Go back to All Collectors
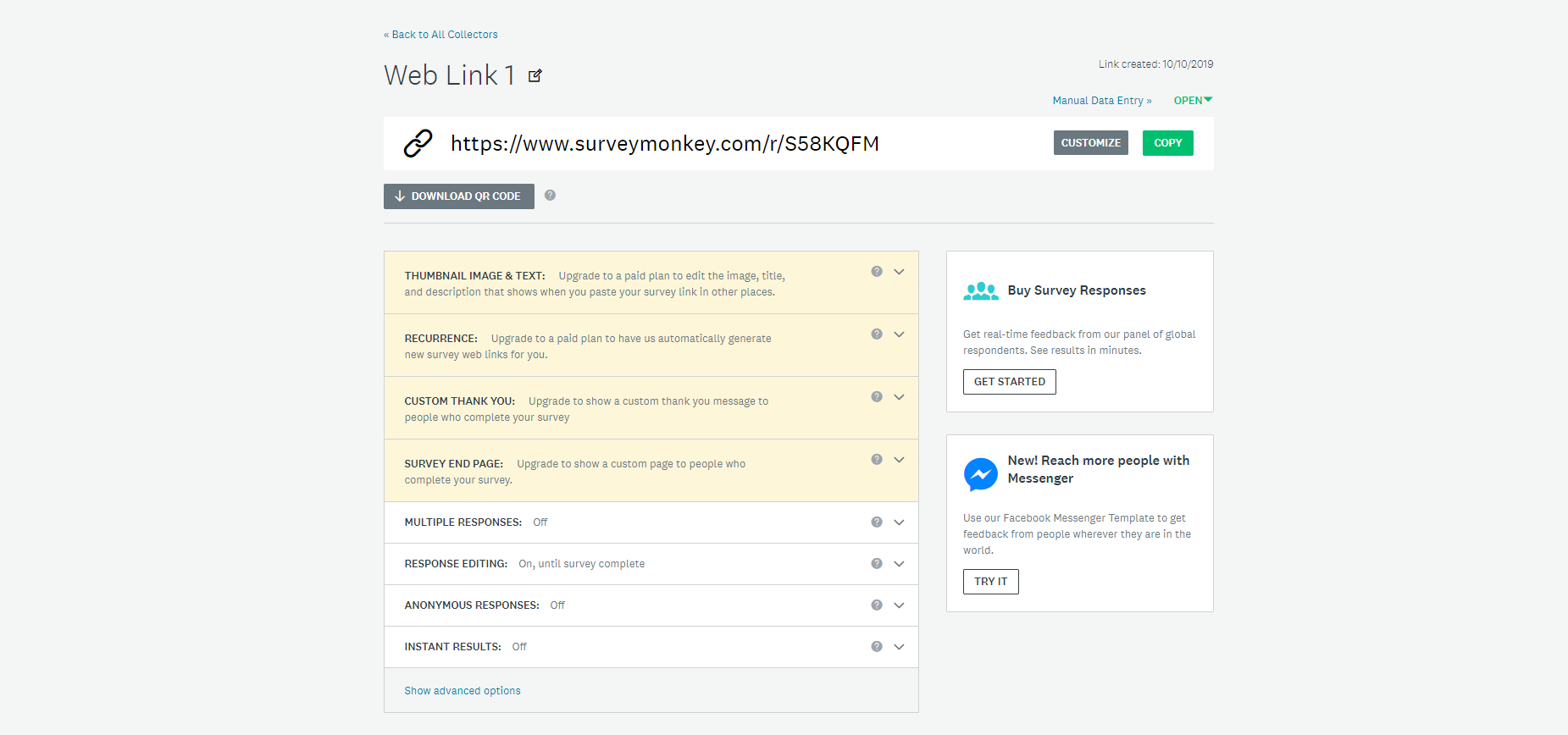The image size is (1568, 735). point(445,35)
